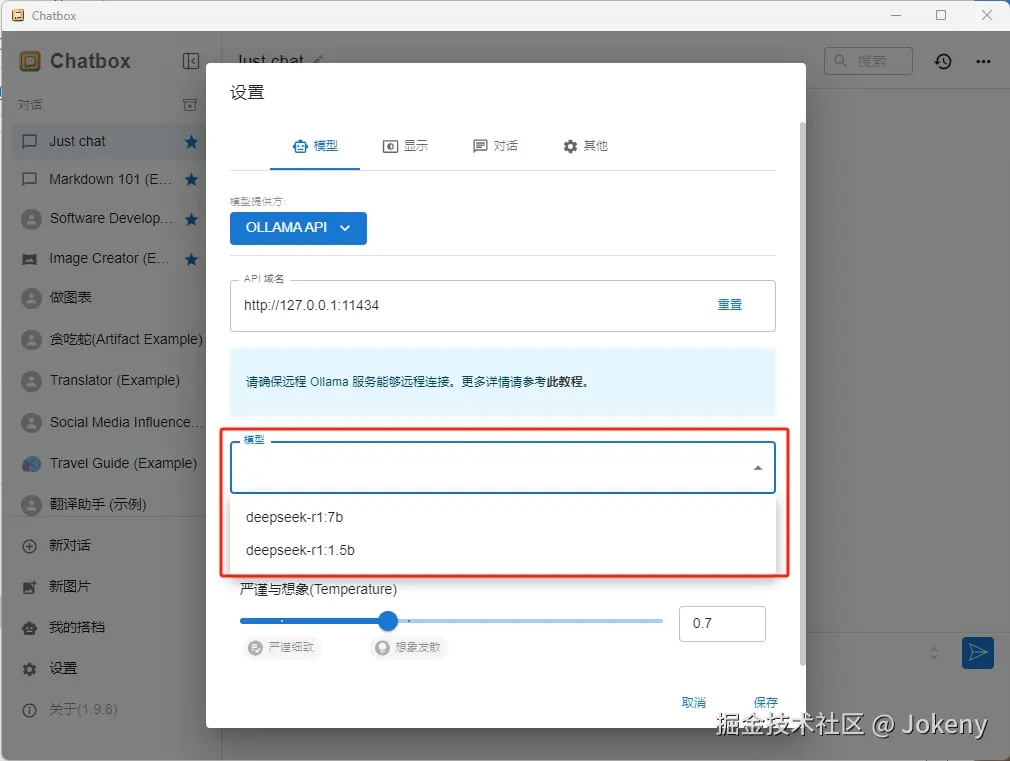Image resolution: width=1010 pixels, height=761 pixels.
Task: Open the three-dot more menu
Action: [x=983, y=61]
